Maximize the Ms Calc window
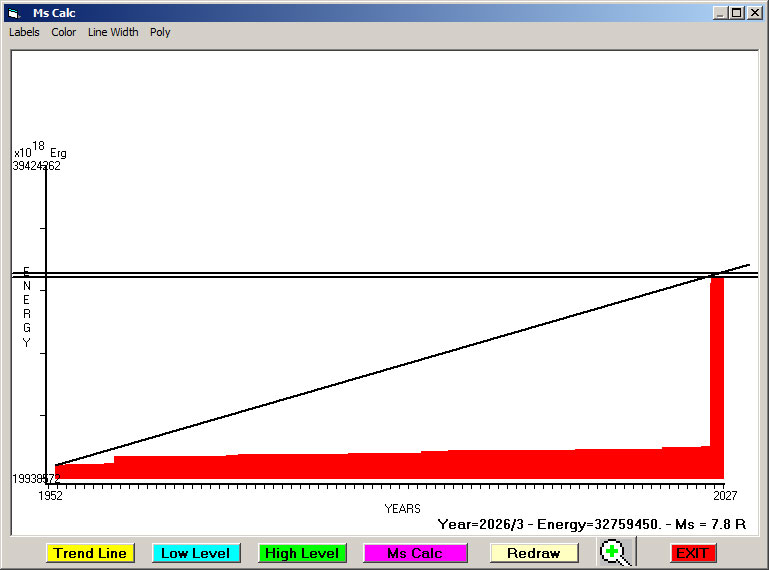769x570 pixels. pos(737,13)
